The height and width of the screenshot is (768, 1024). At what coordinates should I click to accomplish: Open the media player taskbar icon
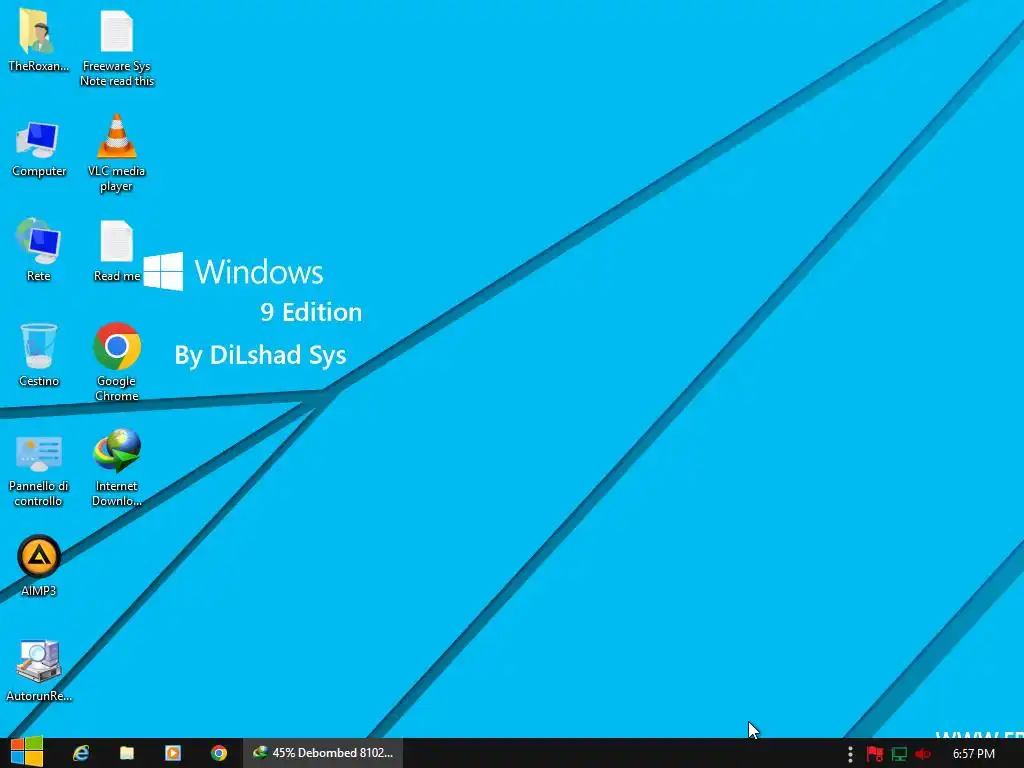click(172, 753)
